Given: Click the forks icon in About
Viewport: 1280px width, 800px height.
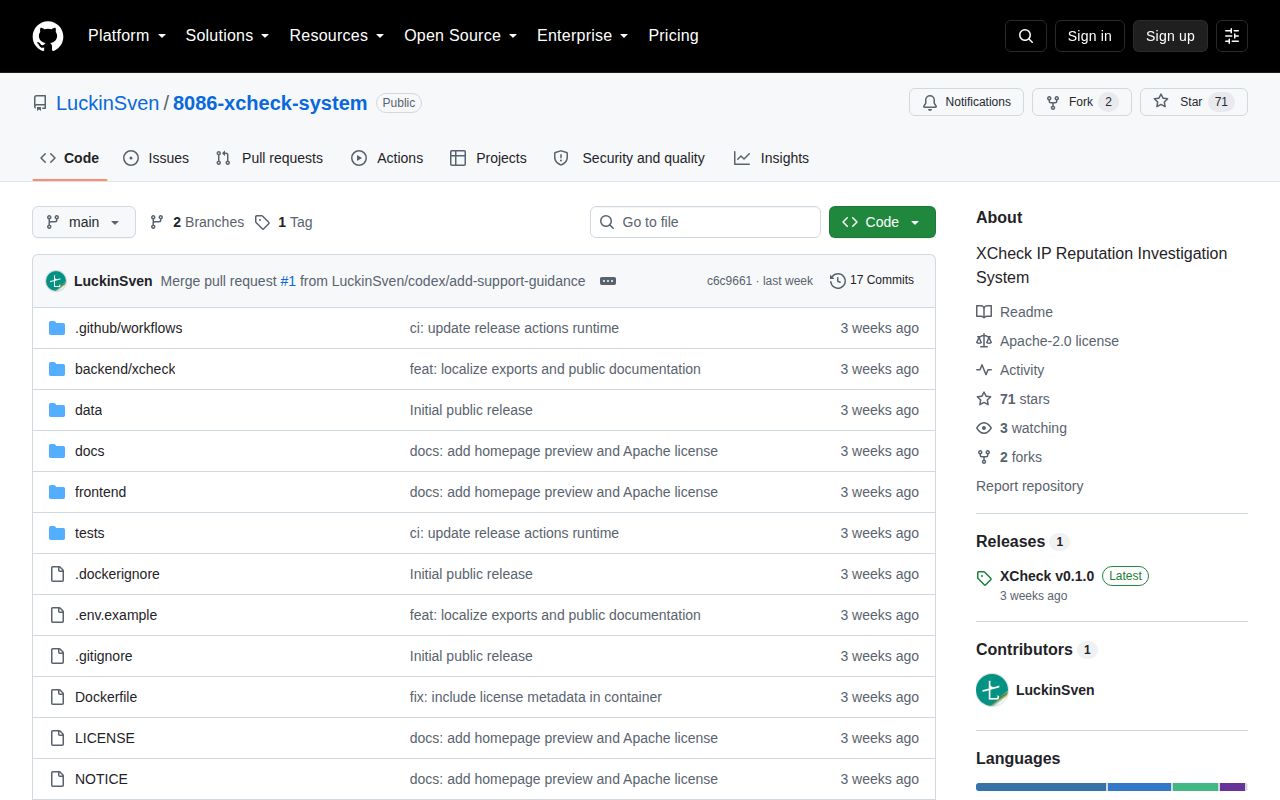Looking at the screenshot, I should (x=984, y=457).
